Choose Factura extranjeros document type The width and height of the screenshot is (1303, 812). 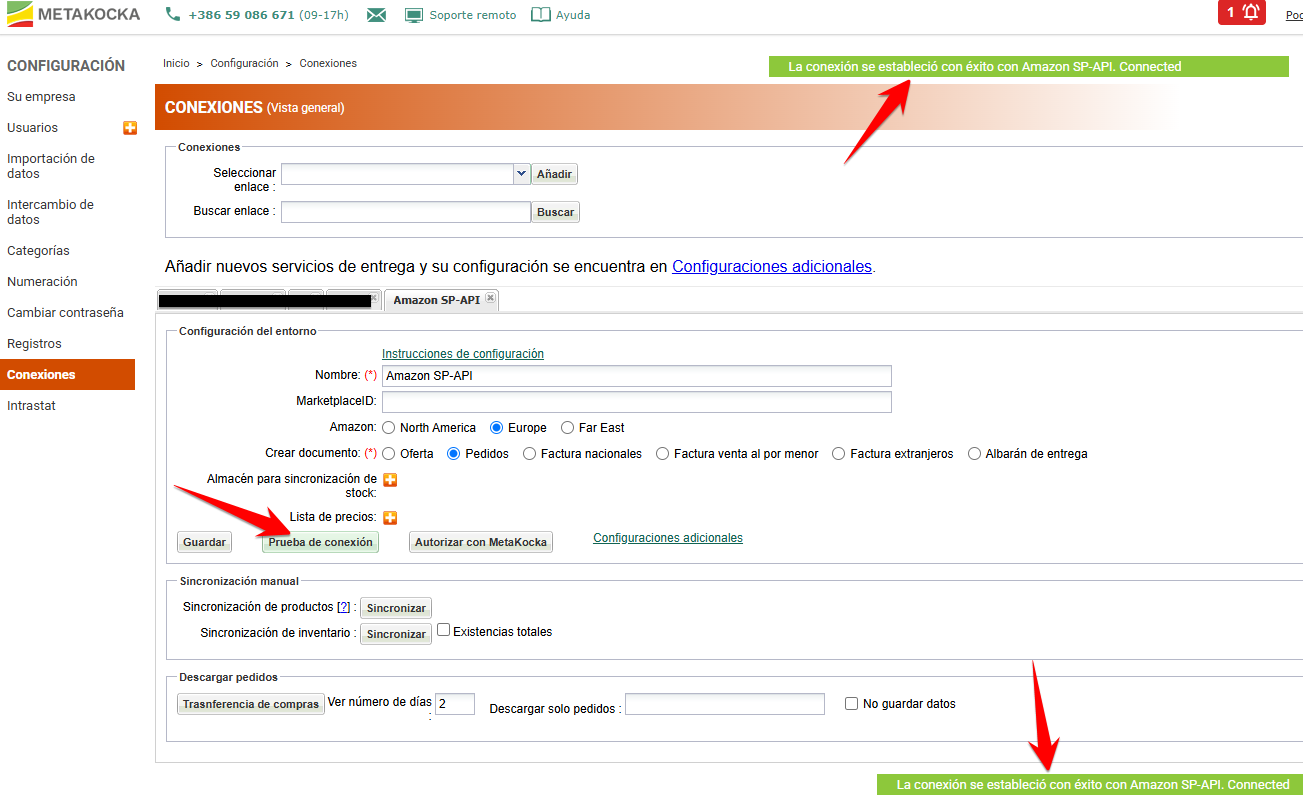point(839,454)
